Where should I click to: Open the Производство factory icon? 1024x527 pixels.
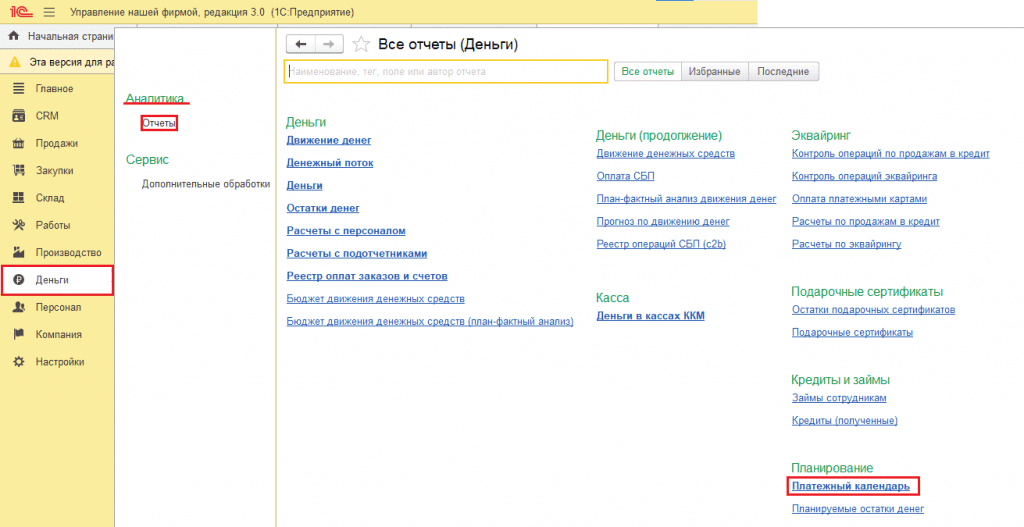coord(18,252)
